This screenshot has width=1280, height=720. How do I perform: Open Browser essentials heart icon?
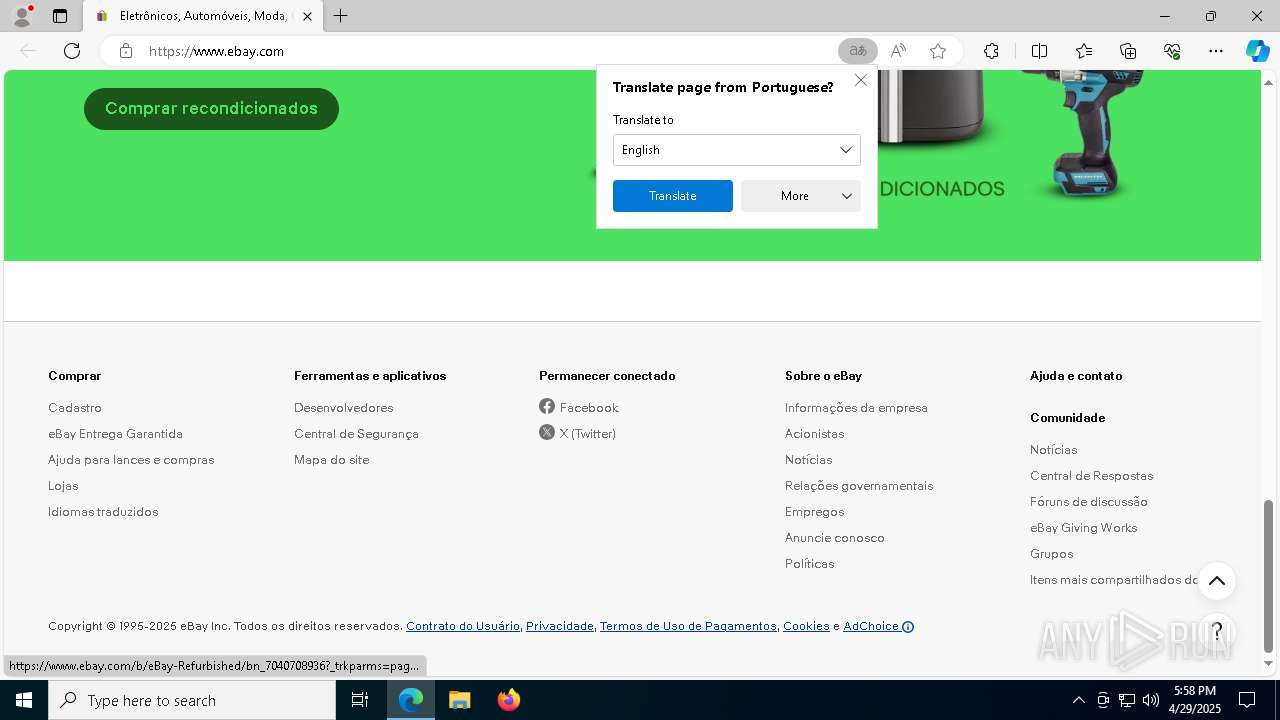coord(1172,51)
